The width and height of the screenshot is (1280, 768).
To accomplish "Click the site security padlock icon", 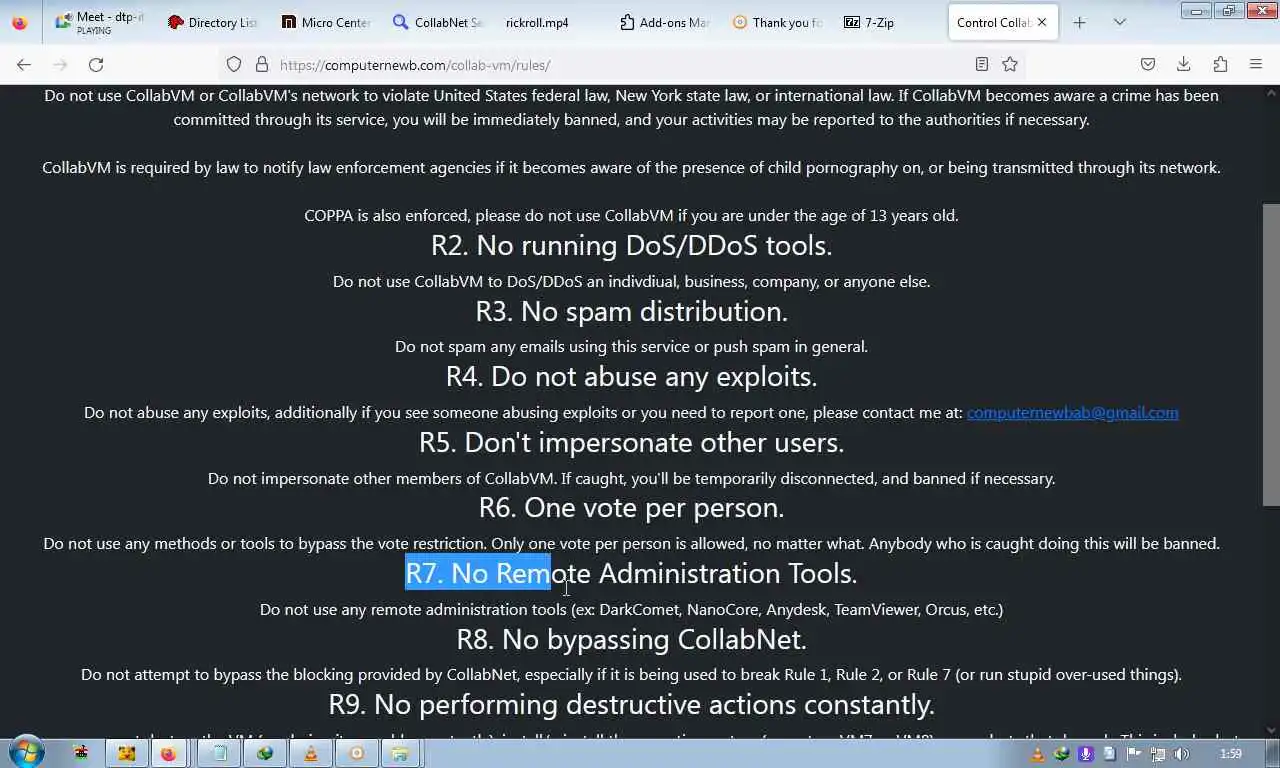I will 262,64.
